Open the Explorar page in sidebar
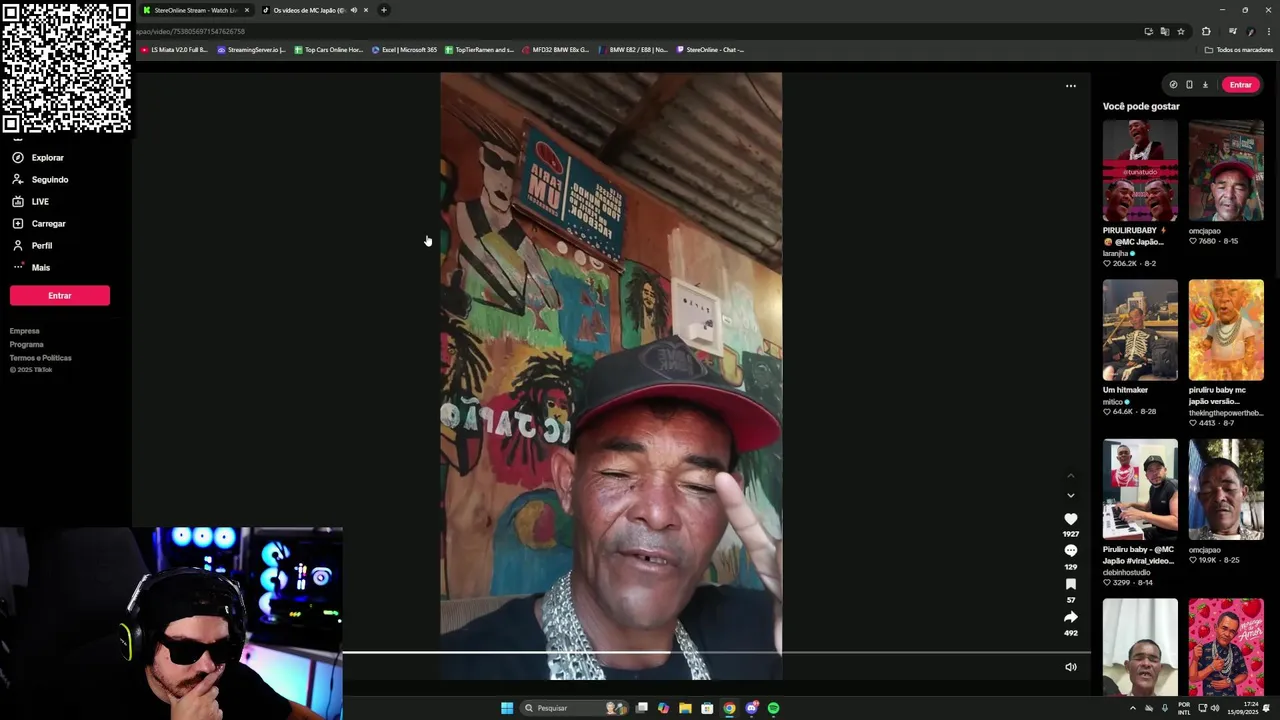 pyautogui.click(x=39, y=158)
